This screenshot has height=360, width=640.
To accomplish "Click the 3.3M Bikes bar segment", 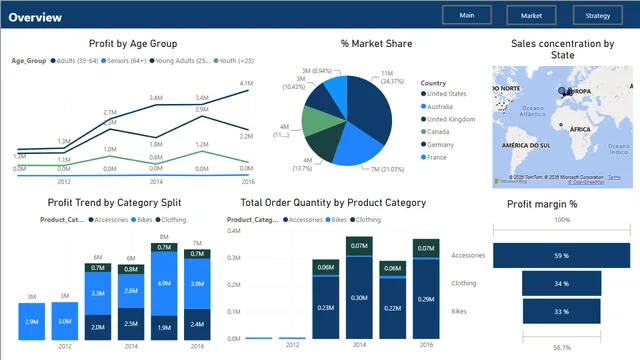I will (98, 293).
